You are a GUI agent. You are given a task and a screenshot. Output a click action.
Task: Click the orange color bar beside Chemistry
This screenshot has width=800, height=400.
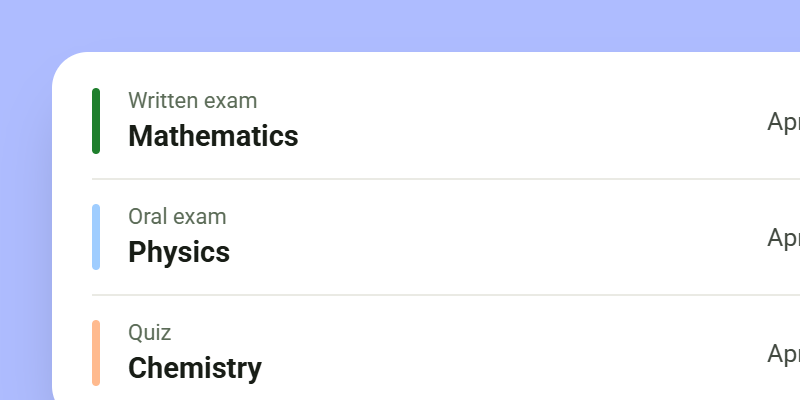96,353
